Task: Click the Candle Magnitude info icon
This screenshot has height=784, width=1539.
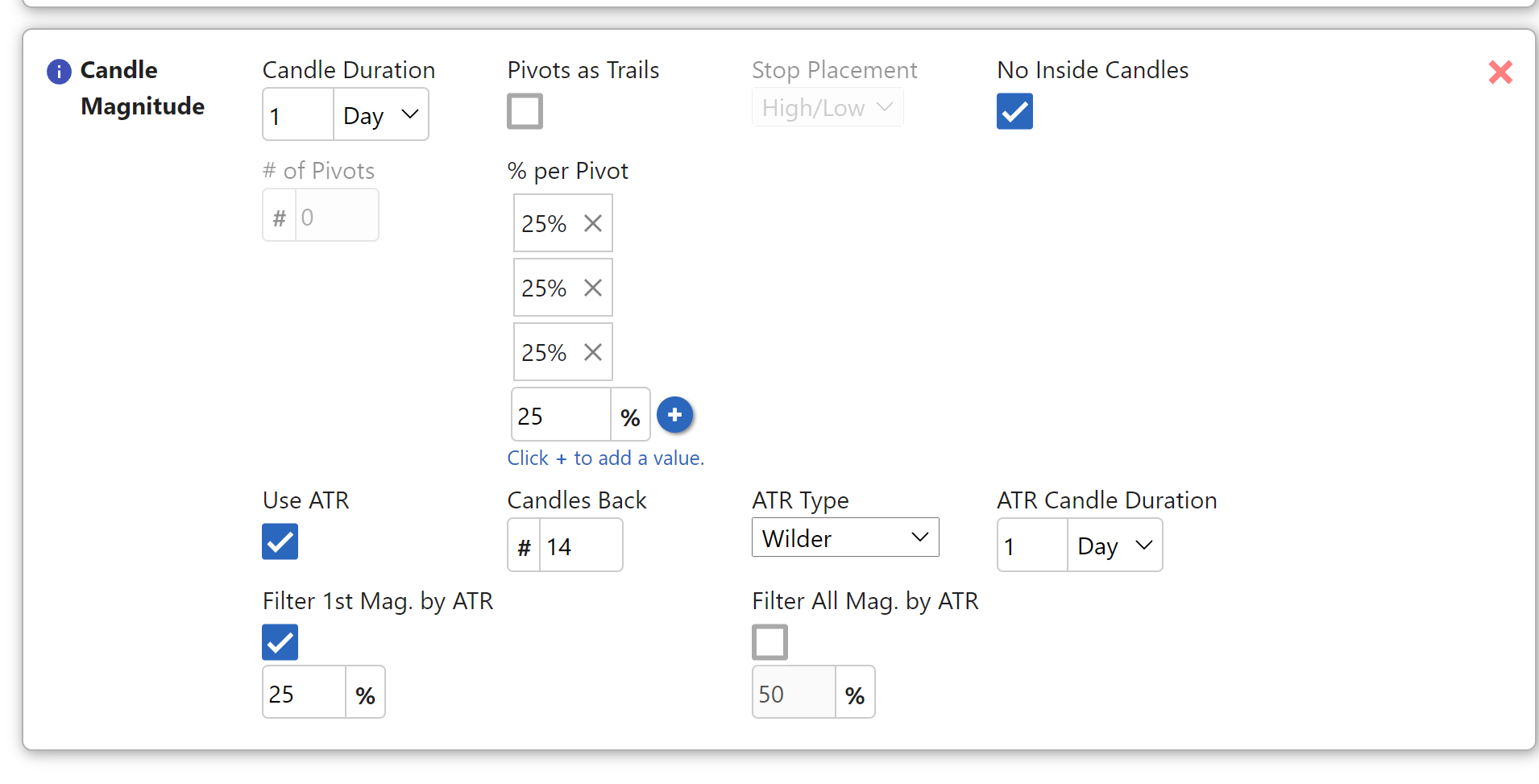Action: [59, 72]
